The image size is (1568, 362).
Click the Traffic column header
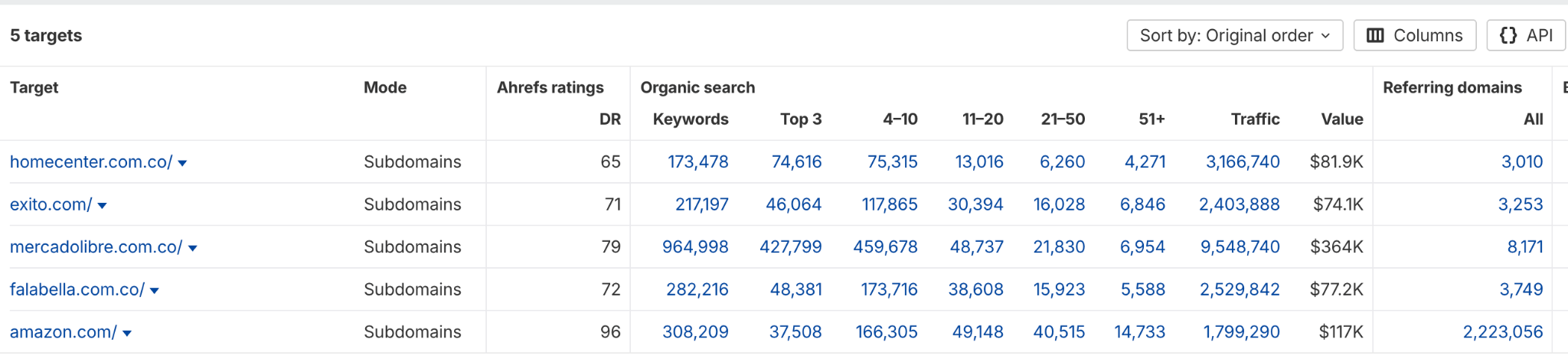pos(1255,119)
